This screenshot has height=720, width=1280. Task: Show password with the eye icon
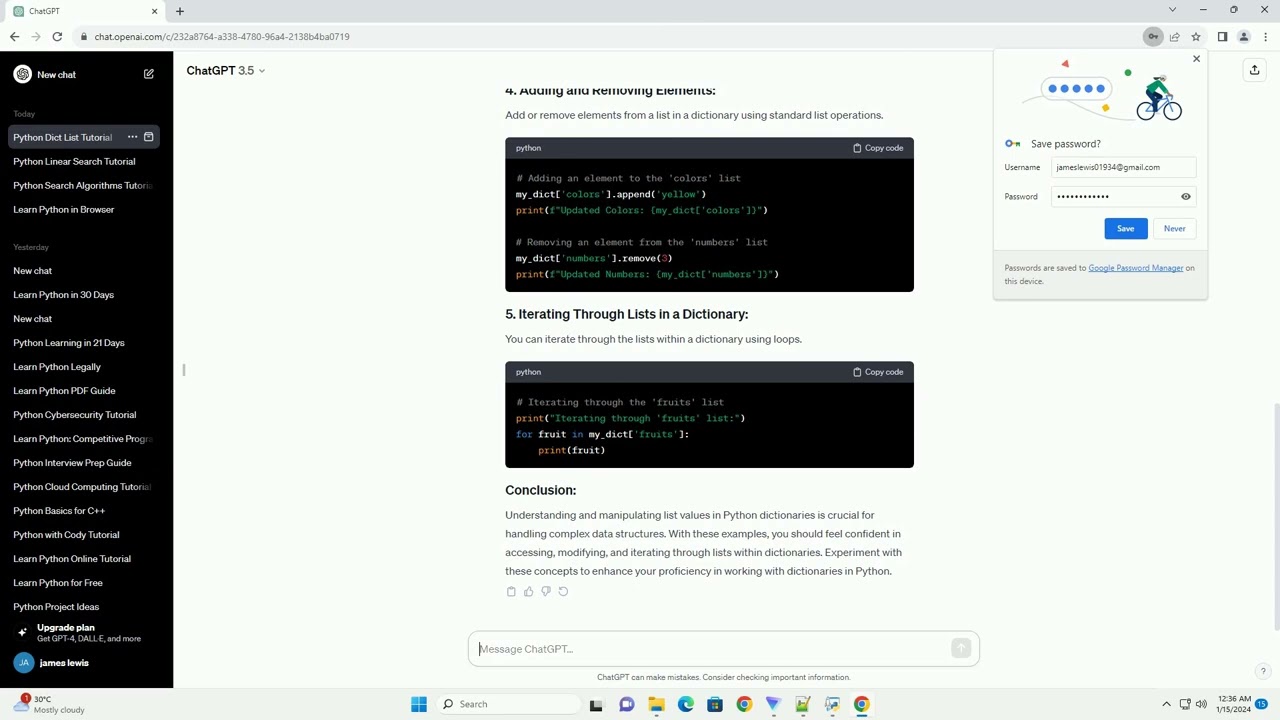coord(1186,197)
